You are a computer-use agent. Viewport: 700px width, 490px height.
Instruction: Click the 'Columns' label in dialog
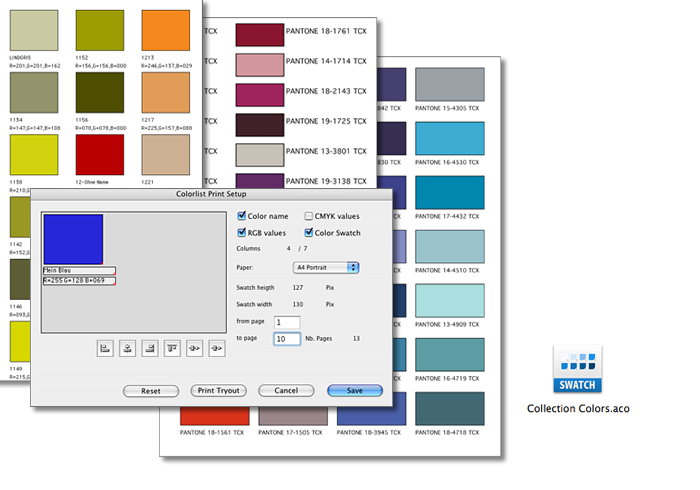[x=248, y=249]
